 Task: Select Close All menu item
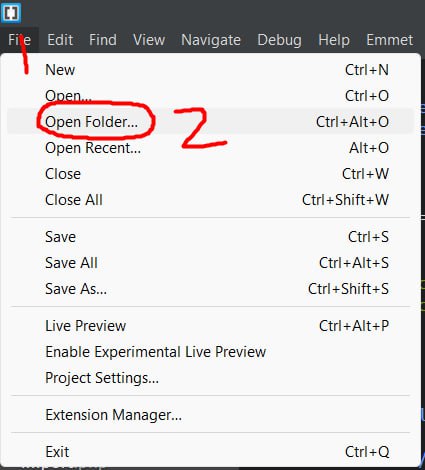(x=211, y=200)
